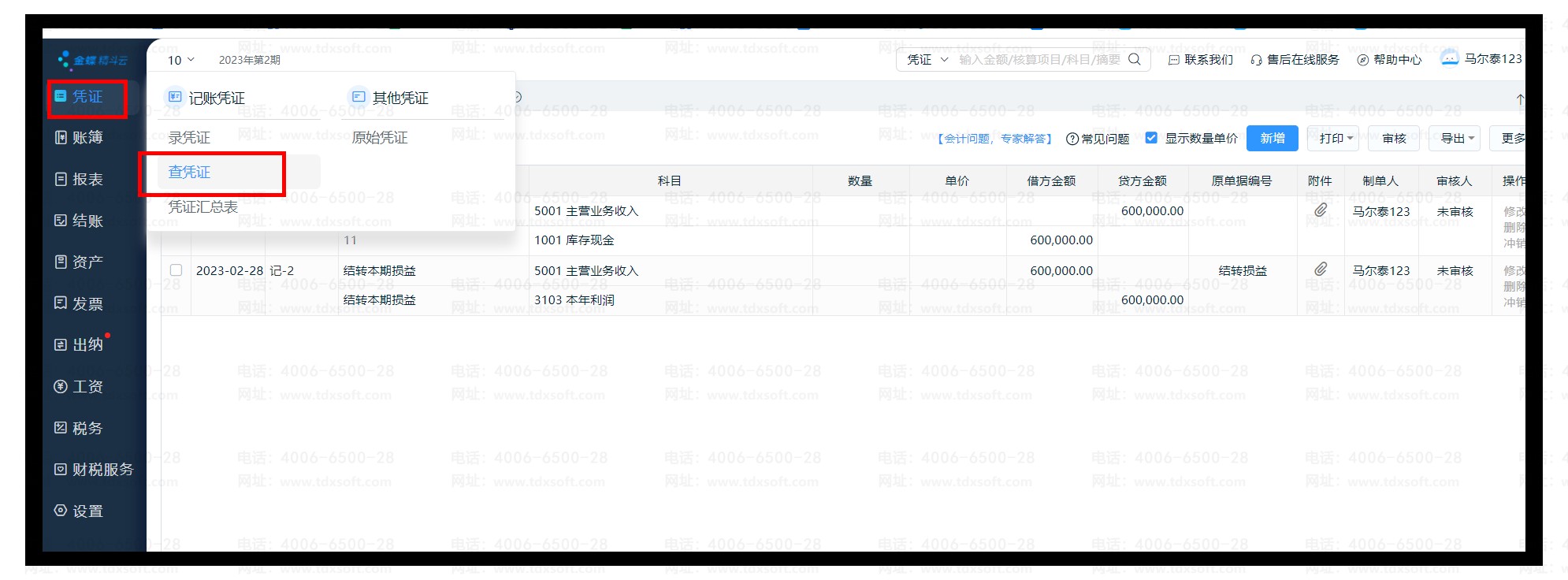Open 帮助中心 help center icon
The width and height of the screenshot is (1568, 580).
click(x=1362, y=60)
